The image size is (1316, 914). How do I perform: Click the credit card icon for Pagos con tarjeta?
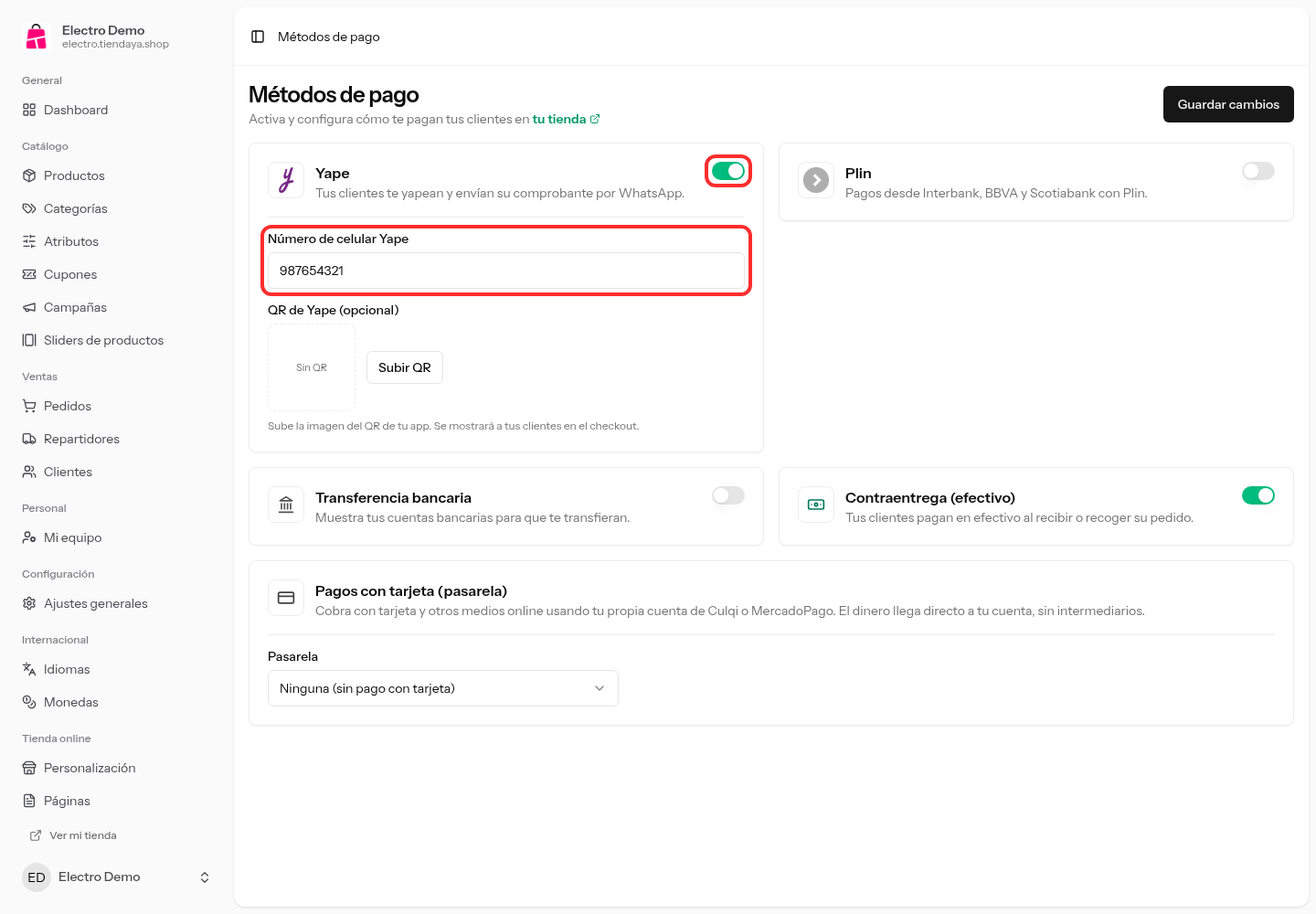click(x=286, y=598)
